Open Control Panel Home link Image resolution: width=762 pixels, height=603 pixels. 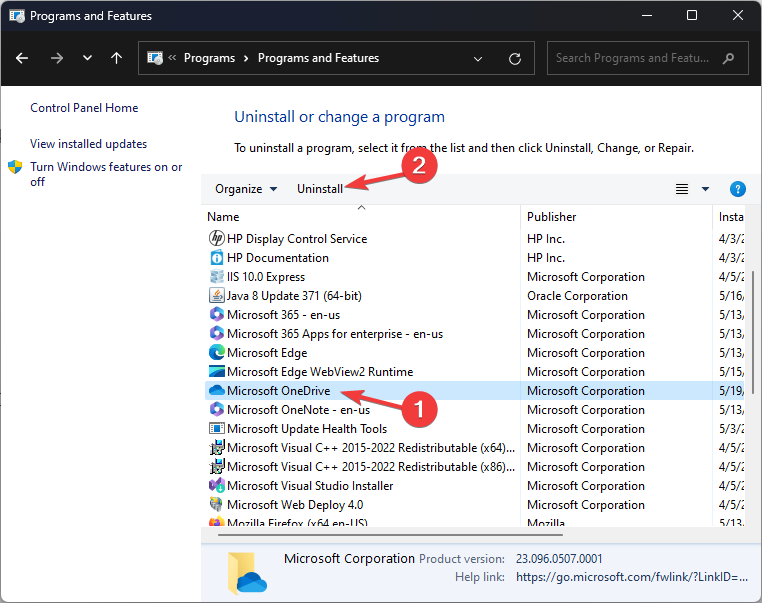point(84,108)
